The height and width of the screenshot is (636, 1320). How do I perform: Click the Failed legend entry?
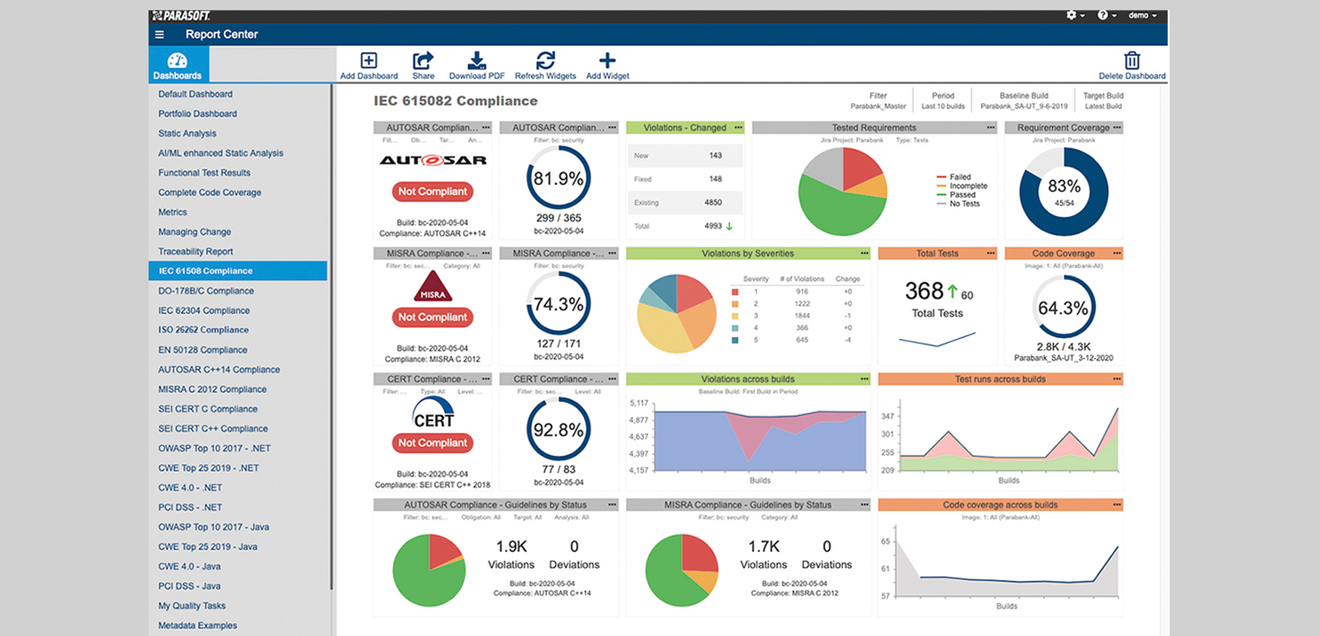click(x=953, y=177)
